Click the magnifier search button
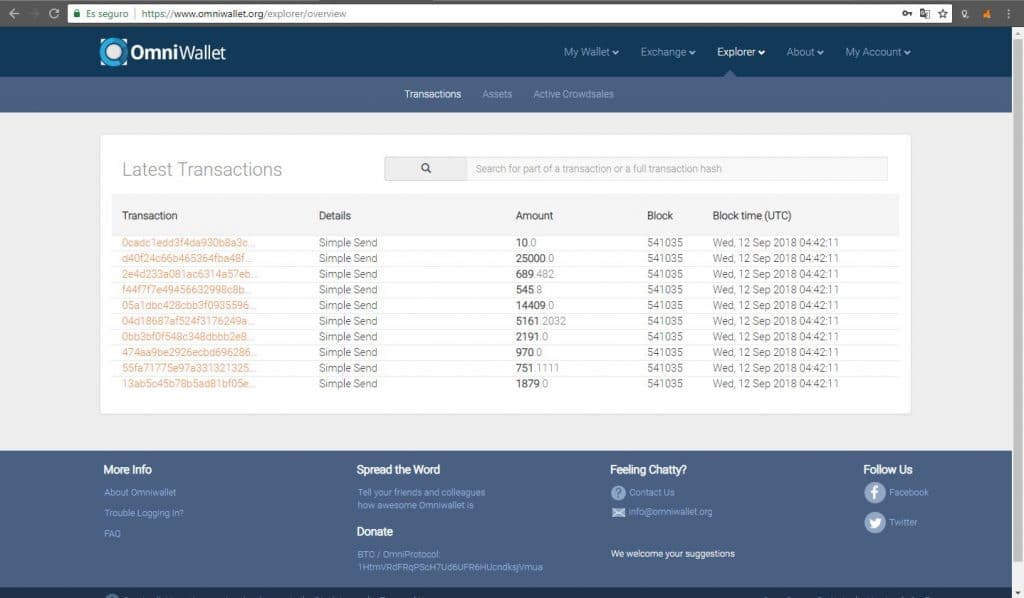 click(x=426, y=168)
